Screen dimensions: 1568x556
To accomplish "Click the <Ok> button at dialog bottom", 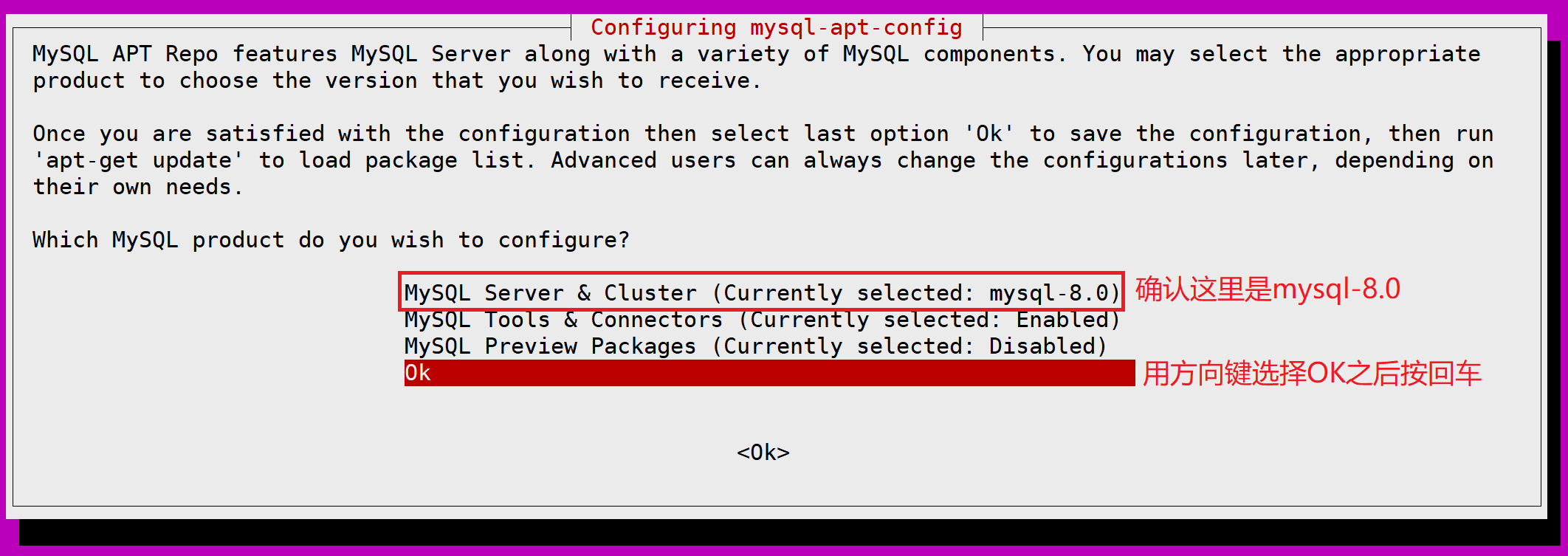I will tap(763, 452).
